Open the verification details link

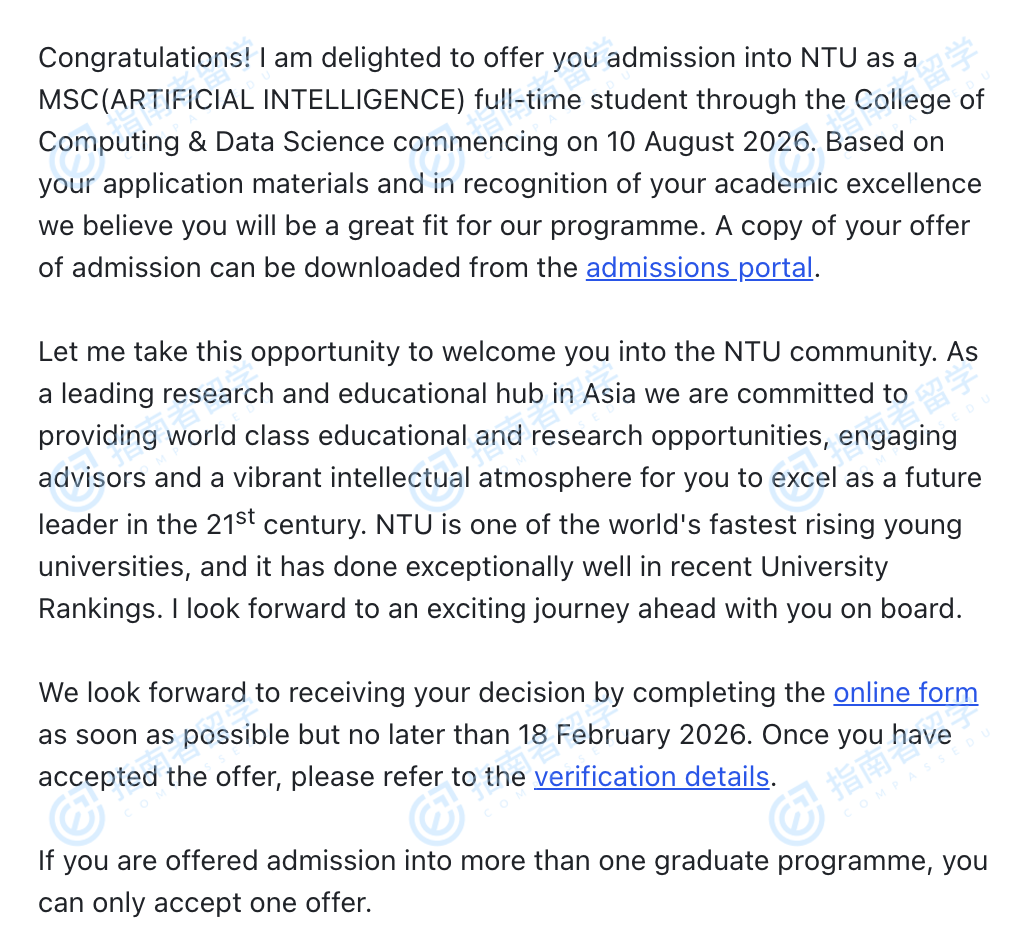coord(651,777)
